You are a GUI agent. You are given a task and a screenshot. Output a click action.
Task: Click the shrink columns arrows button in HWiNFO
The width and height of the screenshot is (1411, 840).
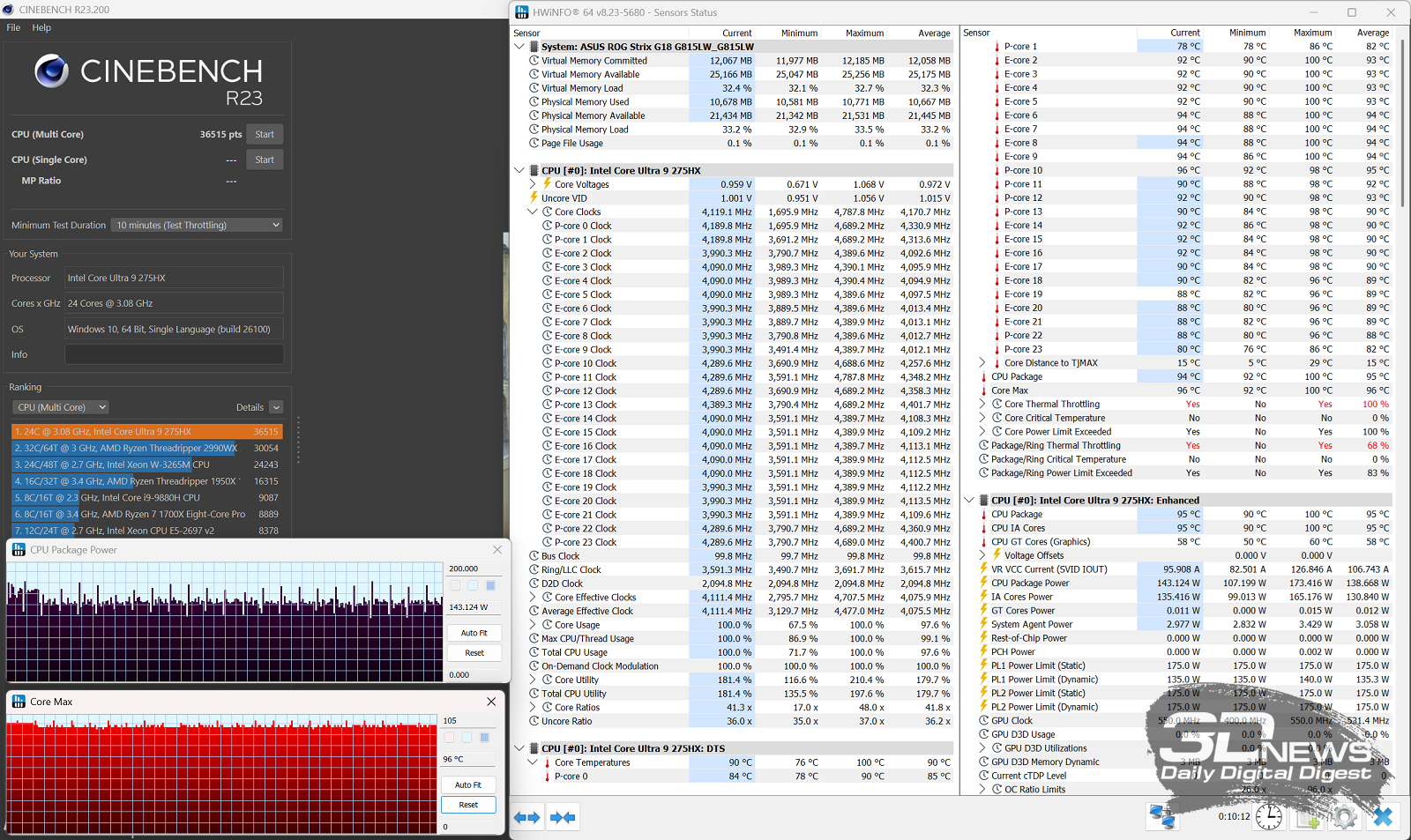562,817
